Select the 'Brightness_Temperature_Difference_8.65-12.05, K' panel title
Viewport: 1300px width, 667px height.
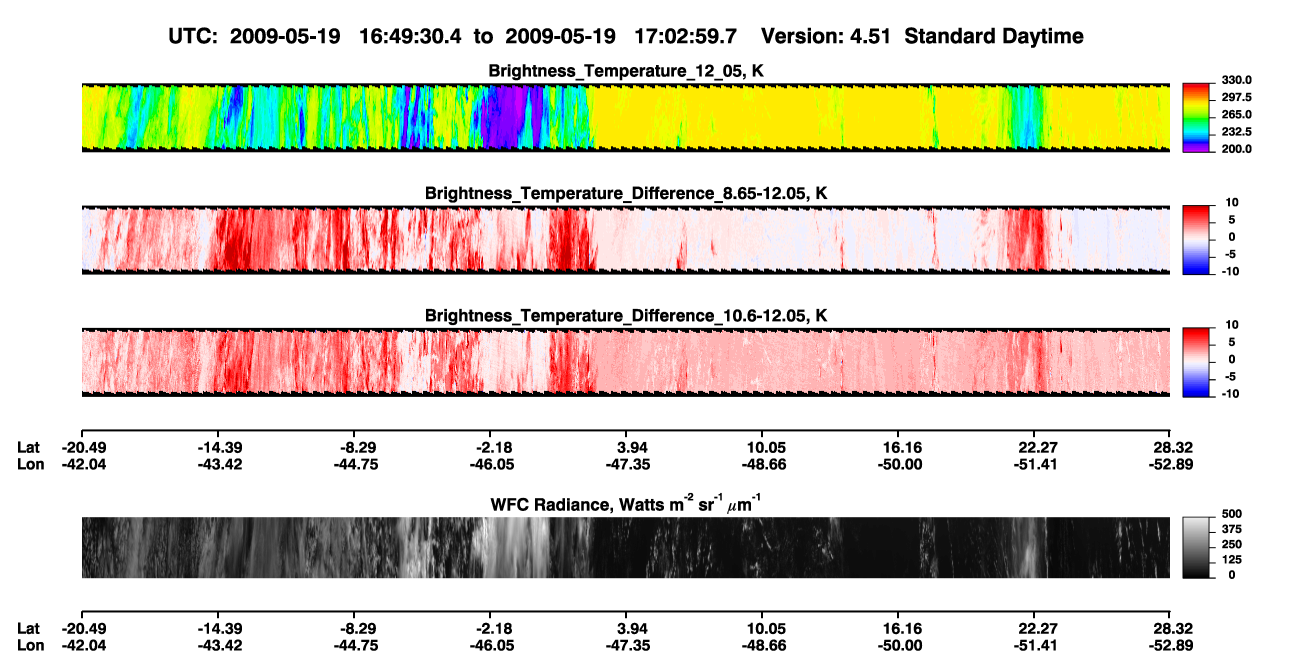pyautogui.click(x=626, y=193)
